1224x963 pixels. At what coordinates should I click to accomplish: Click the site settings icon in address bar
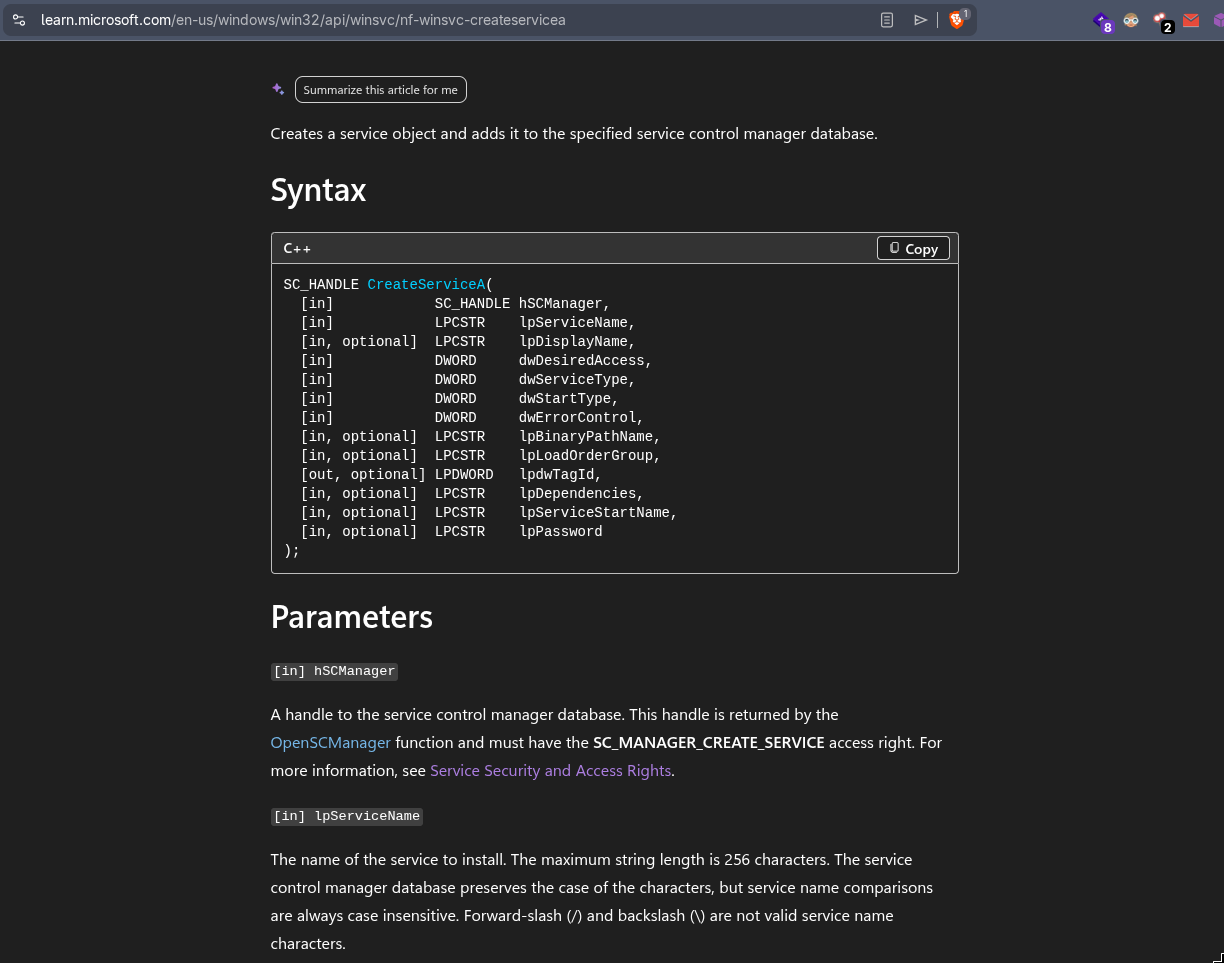click(x=19, y=20)
